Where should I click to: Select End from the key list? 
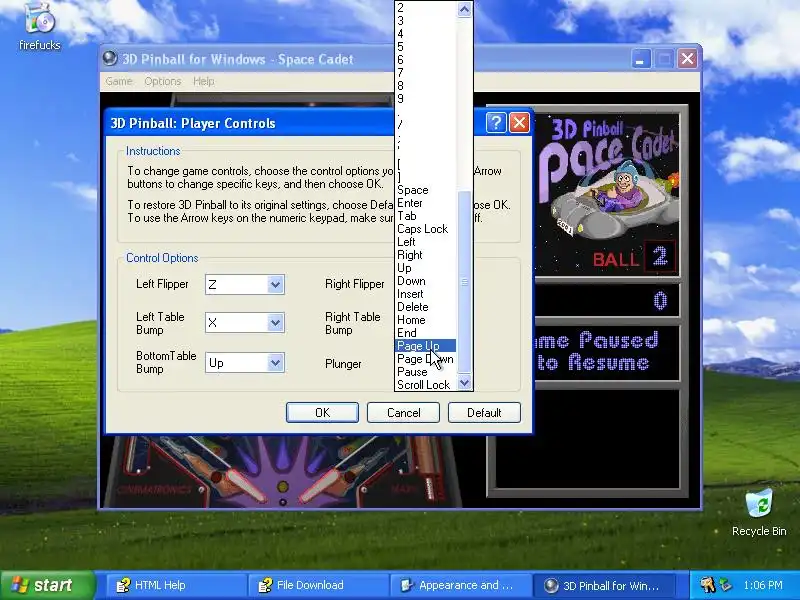click(426, 333)
